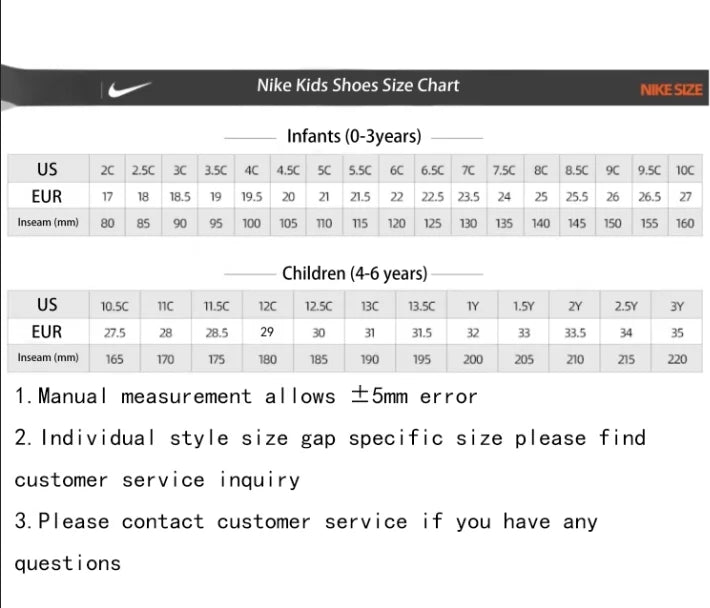
Task: Select US size '12C' cell
Action: [x=267, y=306]
